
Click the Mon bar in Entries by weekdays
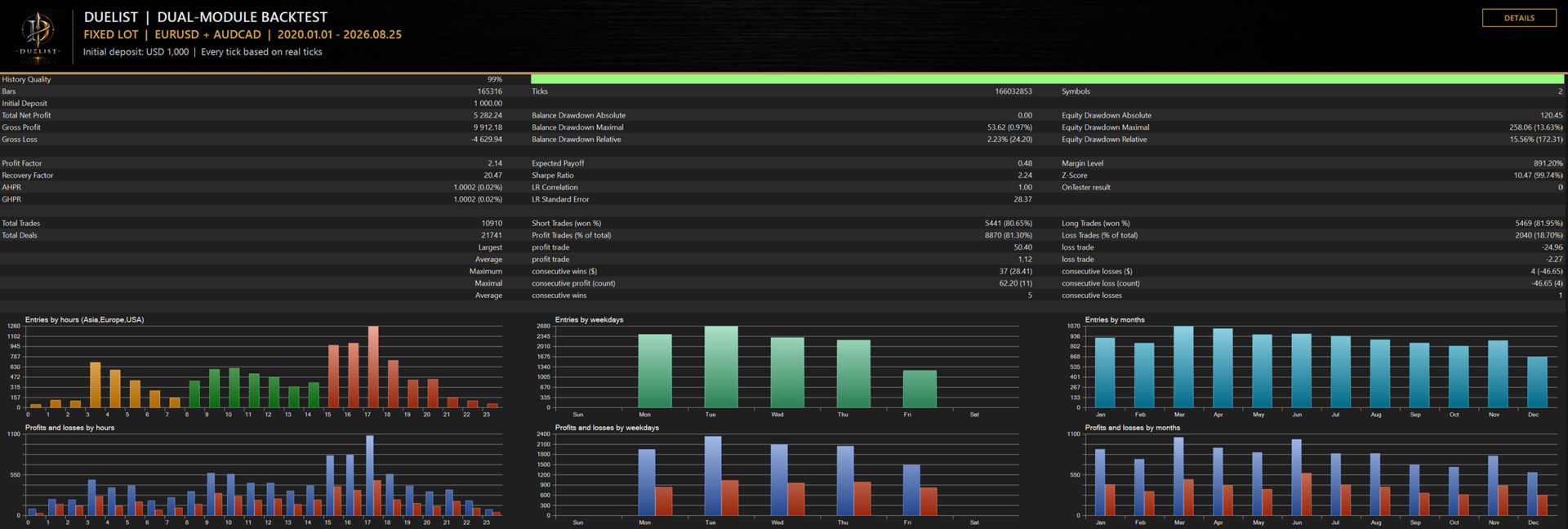tap(655, 371)
